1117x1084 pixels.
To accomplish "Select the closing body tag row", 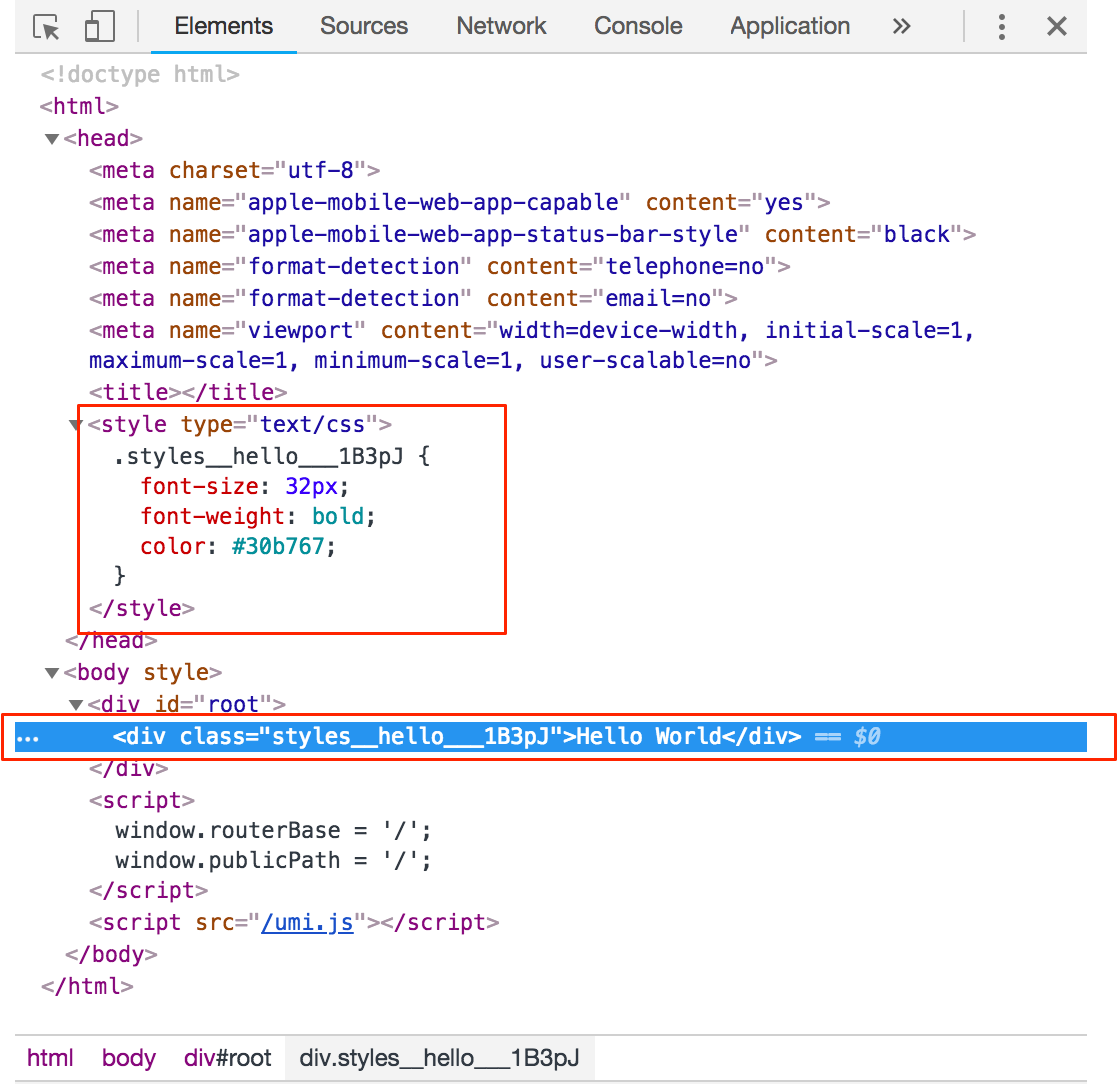I will [x=111, y=954].
